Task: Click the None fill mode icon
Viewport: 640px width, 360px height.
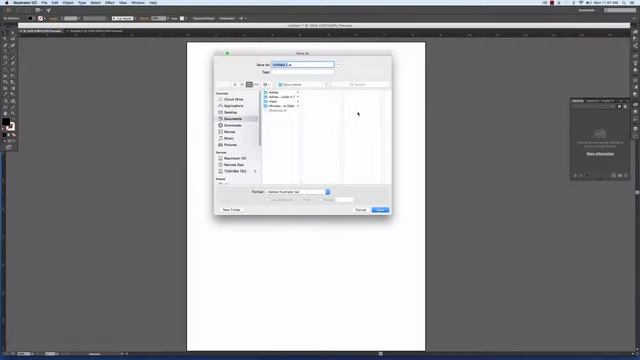Action: point(13,135)
